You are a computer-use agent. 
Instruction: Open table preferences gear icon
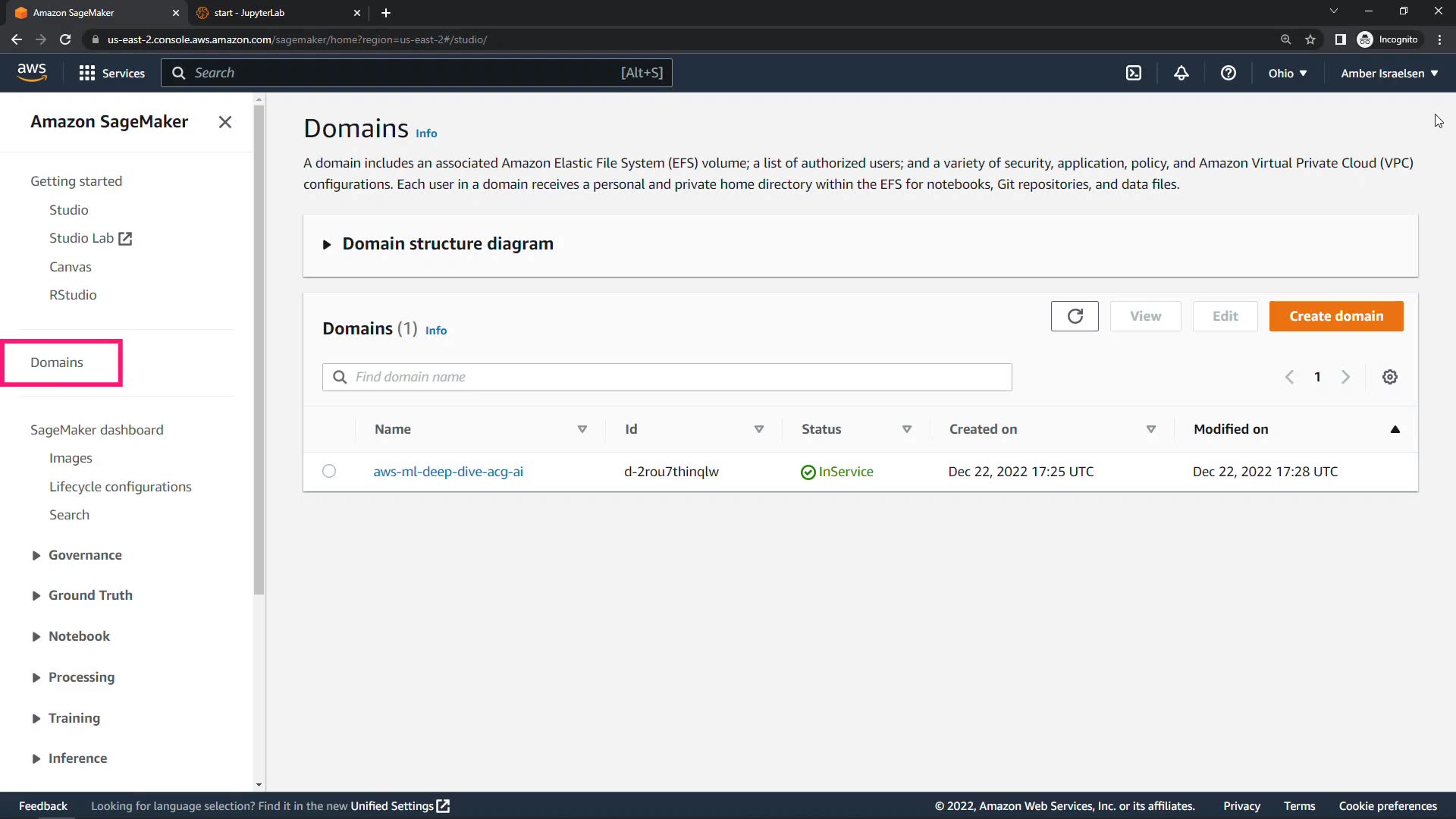[x=1389, y=377]
